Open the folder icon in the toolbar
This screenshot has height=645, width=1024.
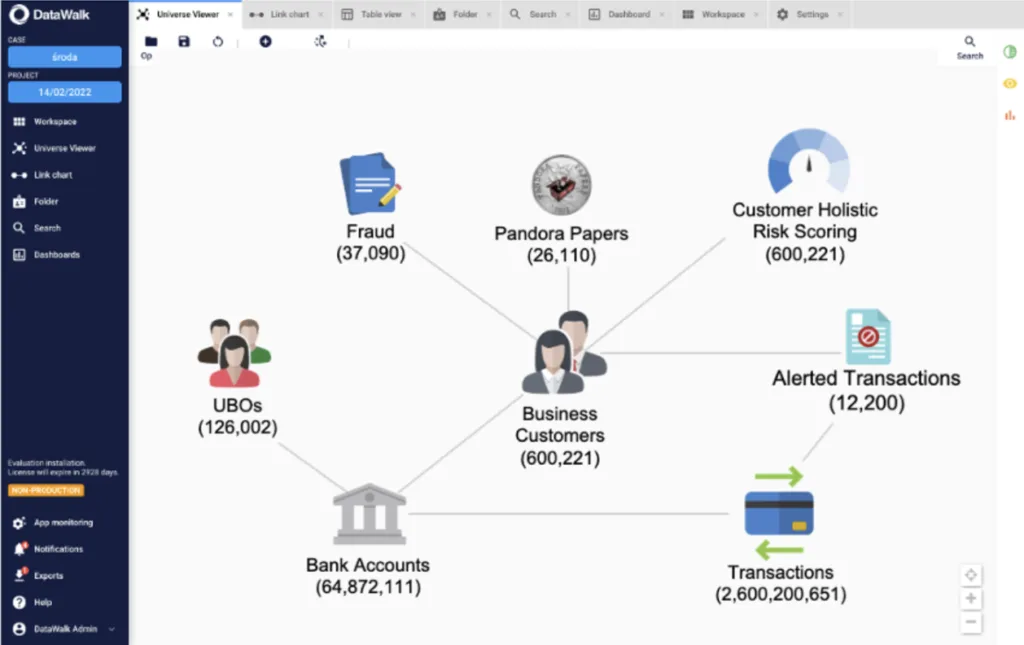(151, 42)
